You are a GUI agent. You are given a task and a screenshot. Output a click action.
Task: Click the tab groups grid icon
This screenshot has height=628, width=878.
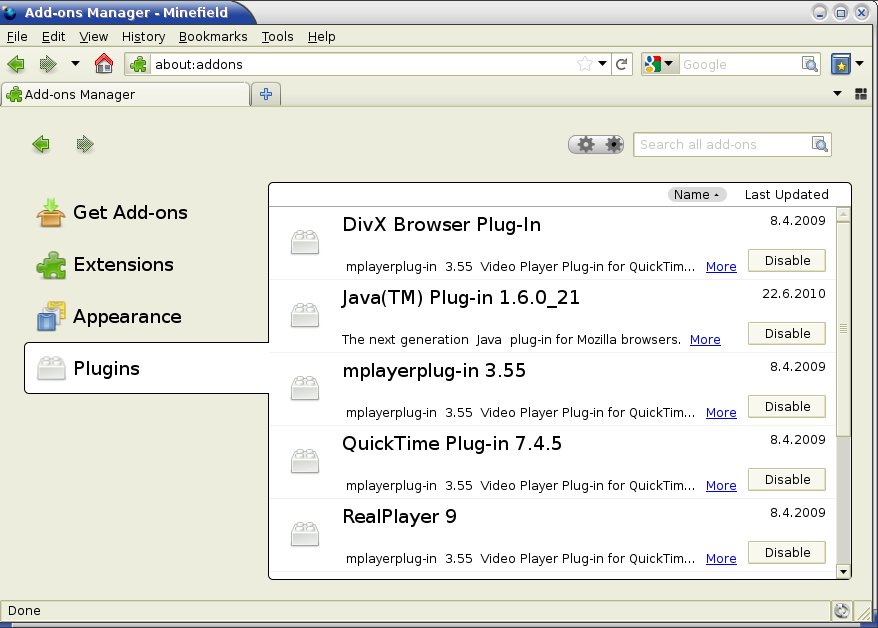coord(861,93)
